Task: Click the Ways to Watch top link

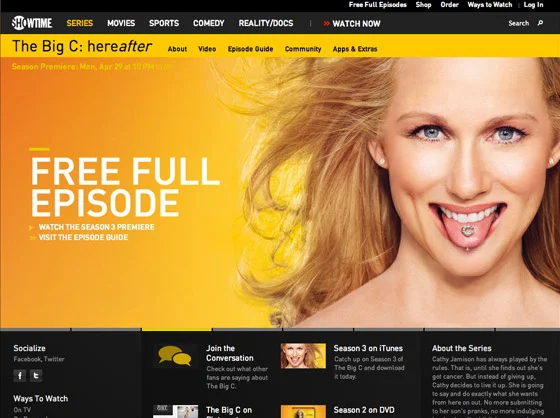Action: pyautogui.click(x=490, y=5)
